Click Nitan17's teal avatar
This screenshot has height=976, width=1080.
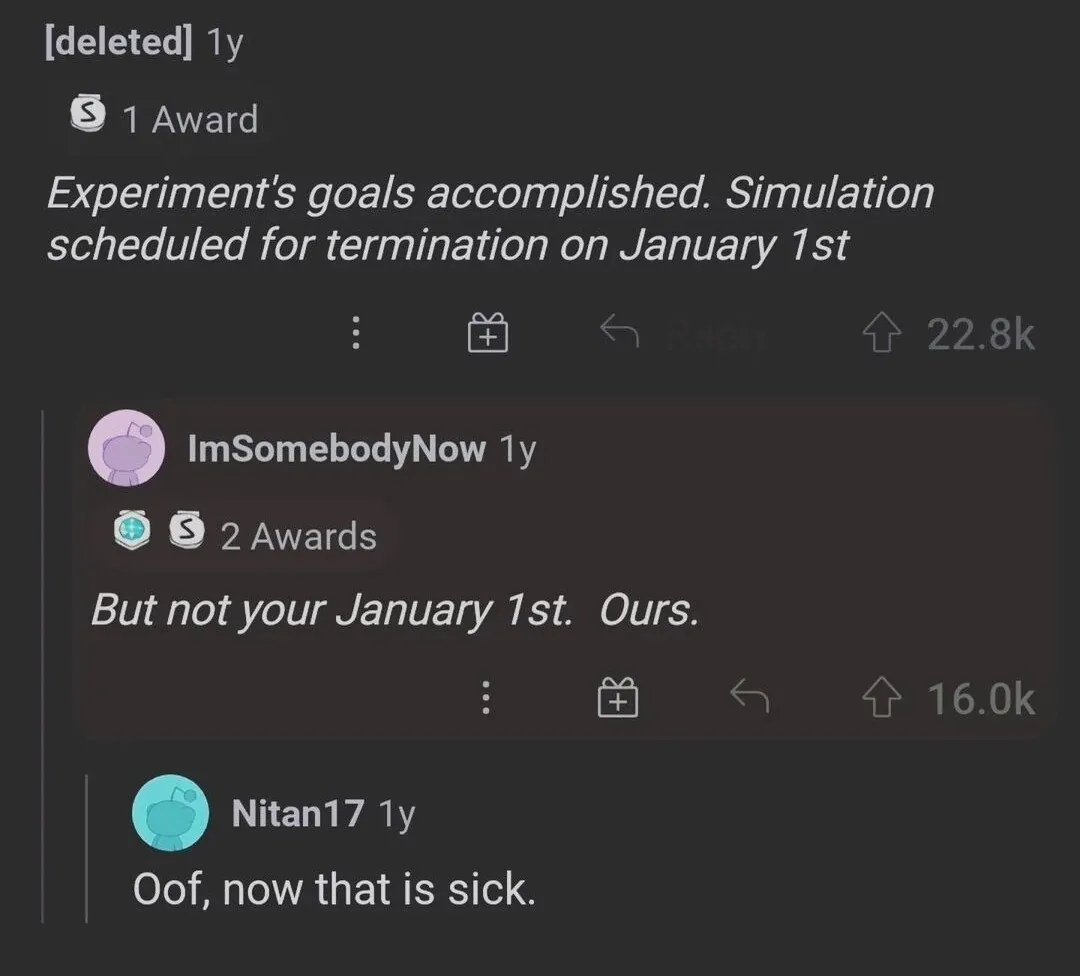click(x=170, y=813)
